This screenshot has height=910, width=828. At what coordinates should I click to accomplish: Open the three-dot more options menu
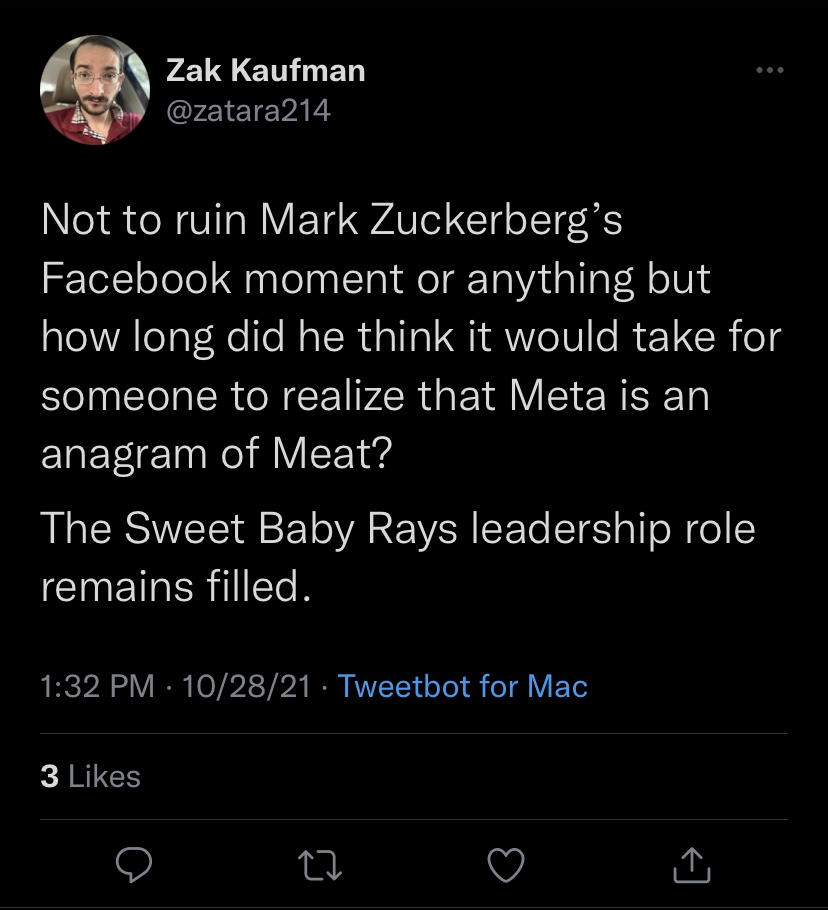(771, 72)
